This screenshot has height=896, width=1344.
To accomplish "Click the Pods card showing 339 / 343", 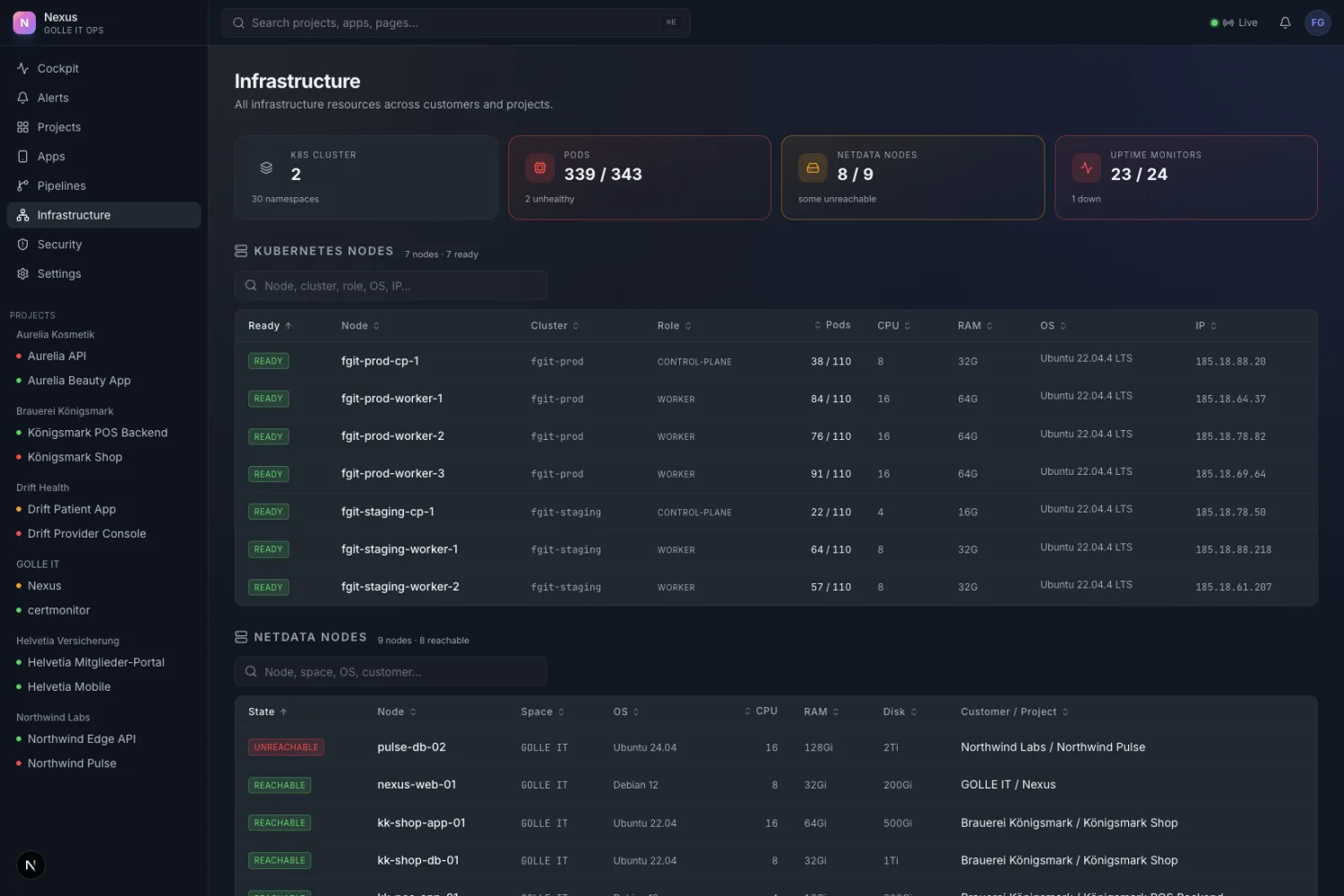I will pyautogui.click(x=640, y=177).
